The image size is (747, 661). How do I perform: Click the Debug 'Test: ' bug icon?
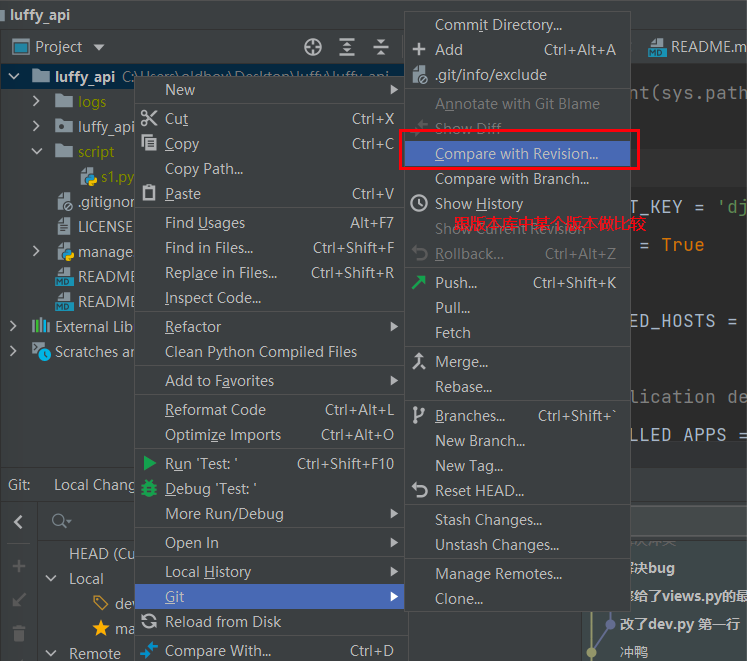tap(149, 488)
